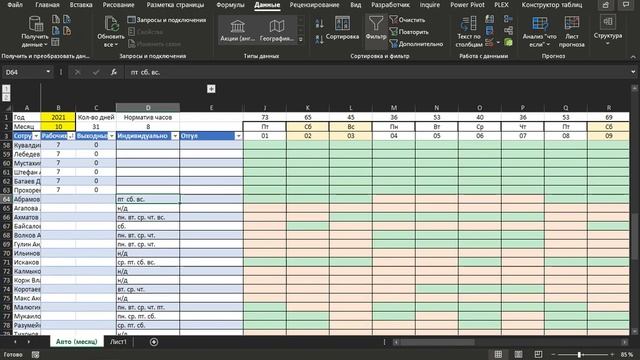Select the yellow 2021 year cell
This screenshot has width=640, height=360.
click(58, 117)
